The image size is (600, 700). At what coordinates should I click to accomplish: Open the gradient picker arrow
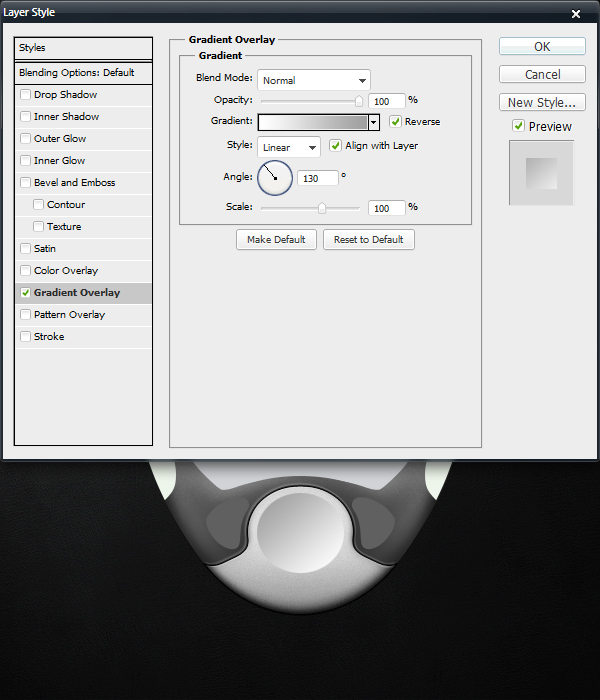[x=374, y=122]
